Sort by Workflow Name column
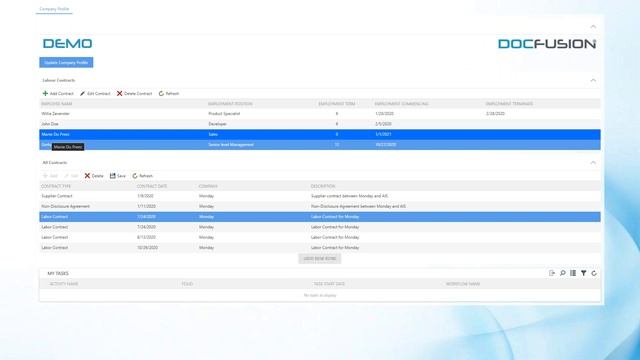Screen dimensions: 640x360 point(463,284)
